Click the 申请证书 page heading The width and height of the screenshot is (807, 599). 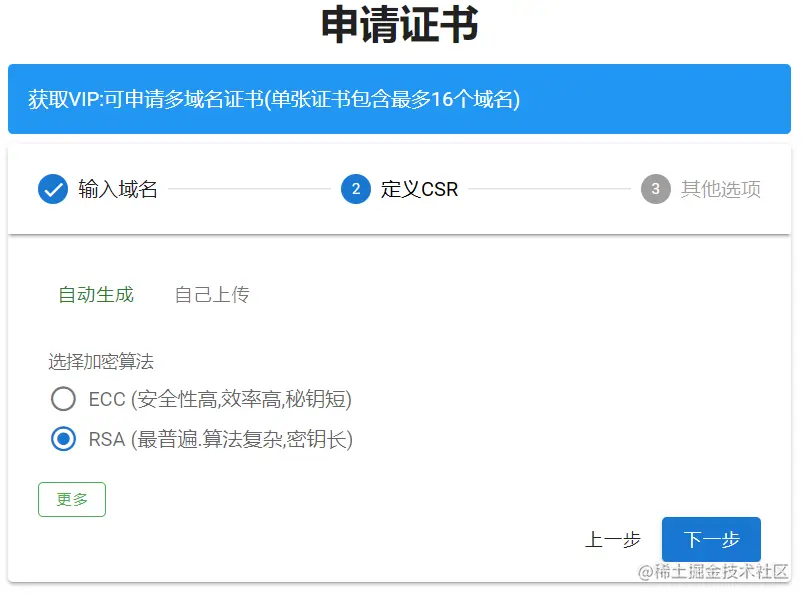tap(400, 24)
